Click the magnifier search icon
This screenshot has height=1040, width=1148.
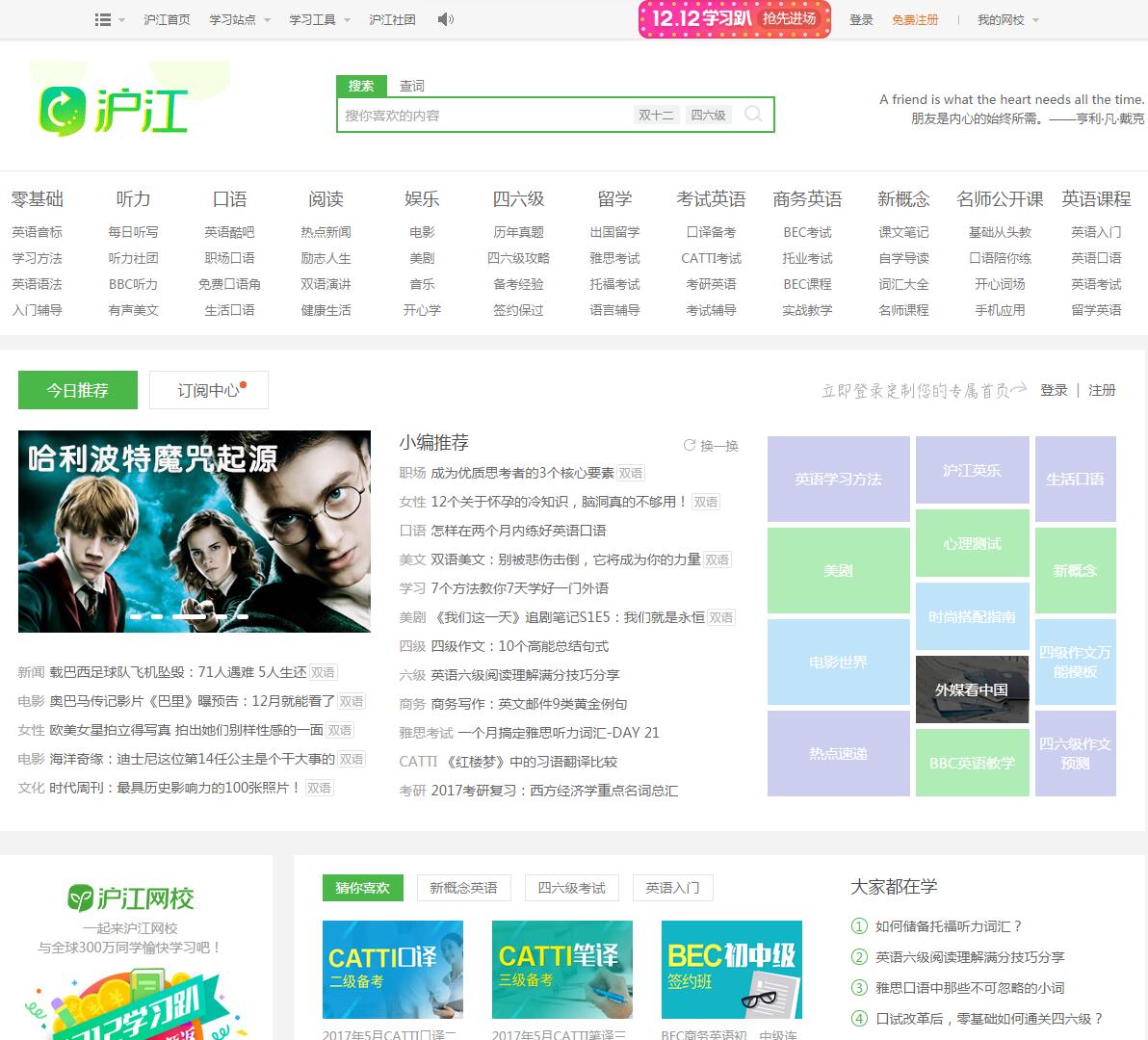752,115
